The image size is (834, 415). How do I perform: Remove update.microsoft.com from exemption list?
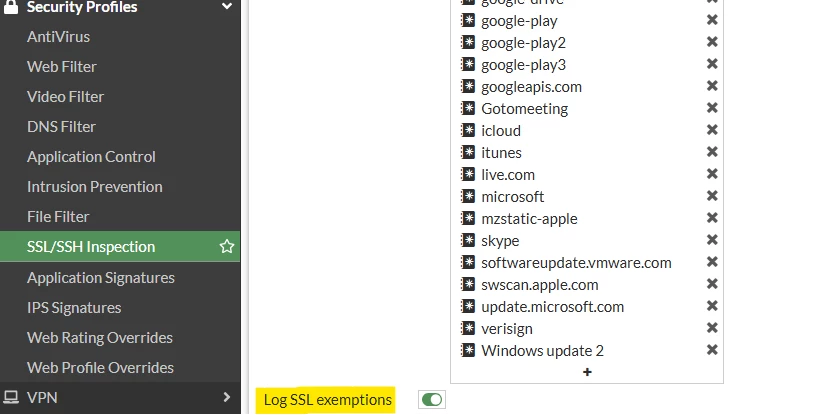[x=712, y=306]
